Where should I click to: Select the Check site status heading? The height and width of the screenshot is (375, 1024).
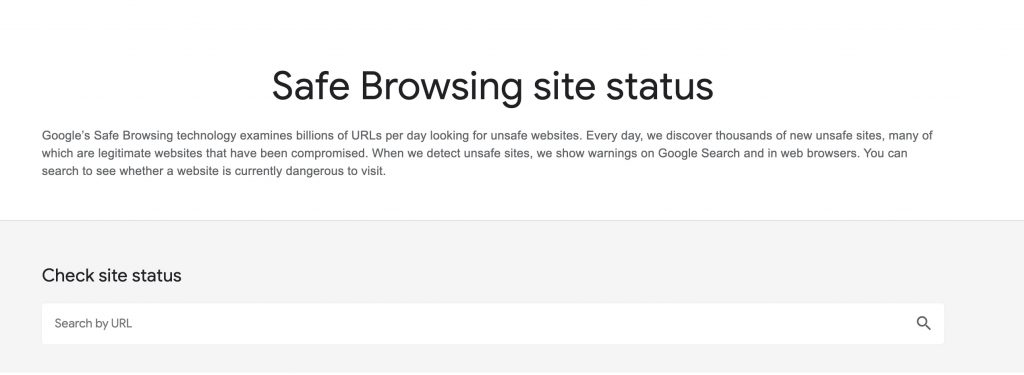(x=112, y=275)
